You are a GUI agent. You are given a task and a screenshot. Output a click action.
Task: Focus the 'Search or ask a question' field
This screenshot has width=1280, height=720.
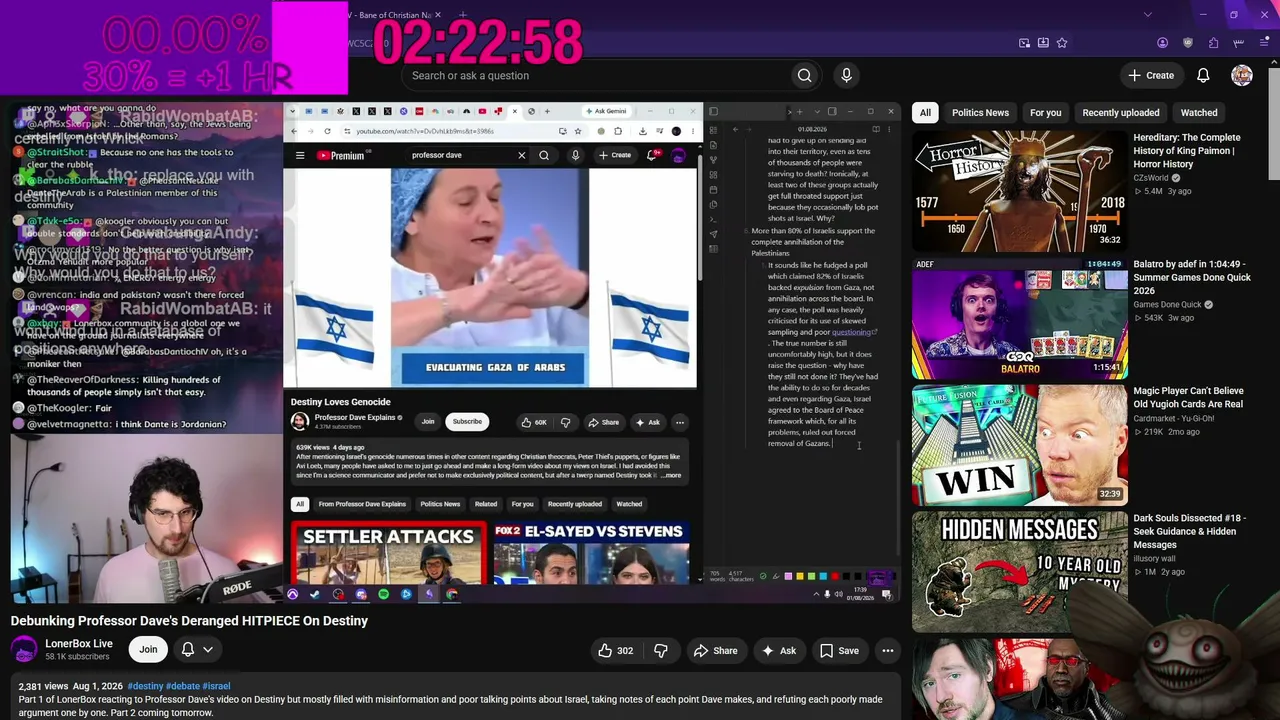tap(596, 75)
